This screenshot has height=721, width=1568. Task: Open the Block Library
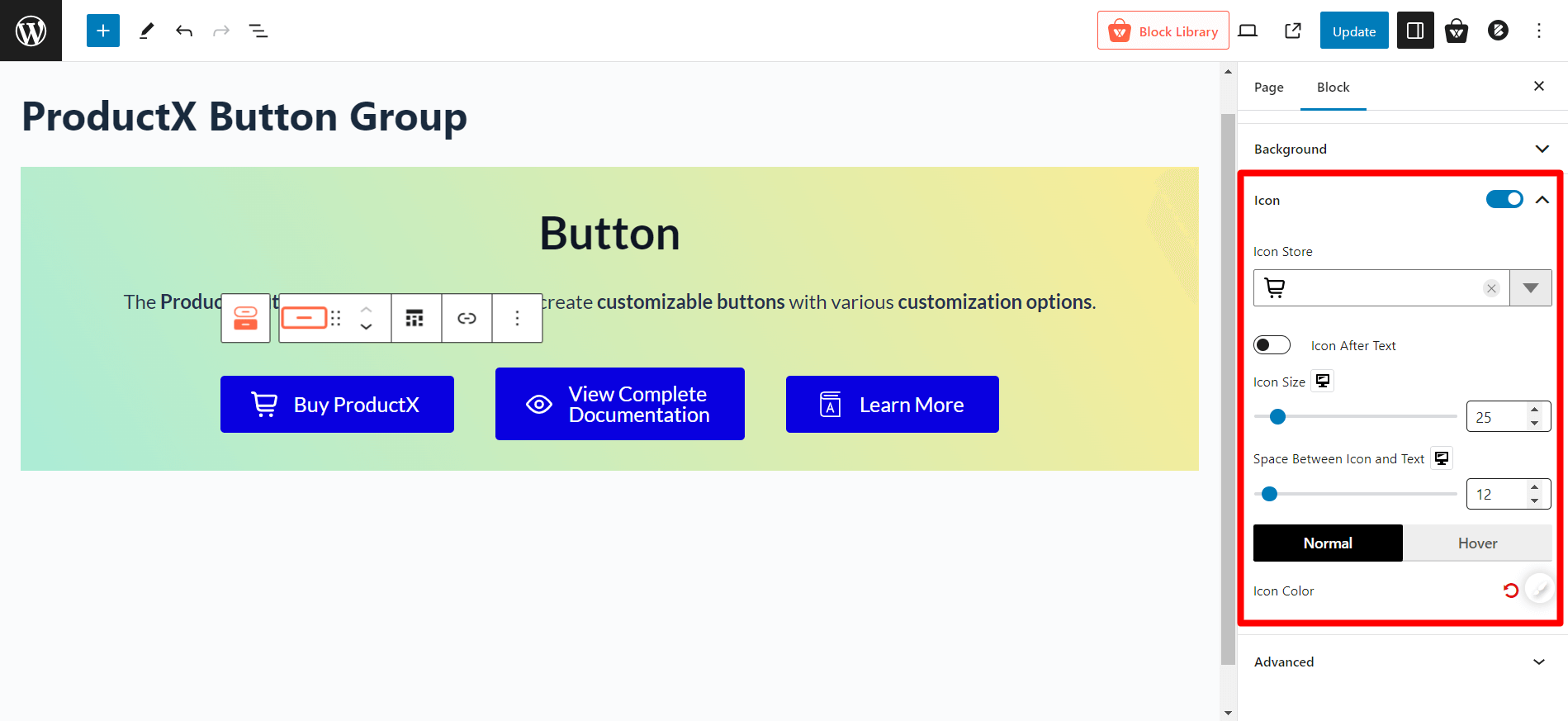pyautogui.click(x=1163, y=31)
